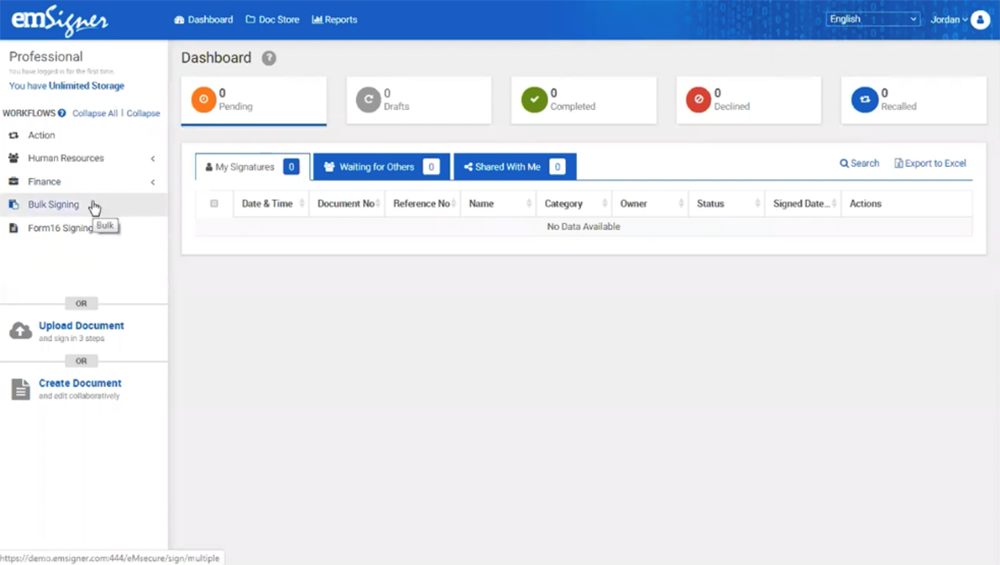Viewport: 1000px width, 565px height.
Task: Click the orange Pending status icon
Action: pos(203,100)
